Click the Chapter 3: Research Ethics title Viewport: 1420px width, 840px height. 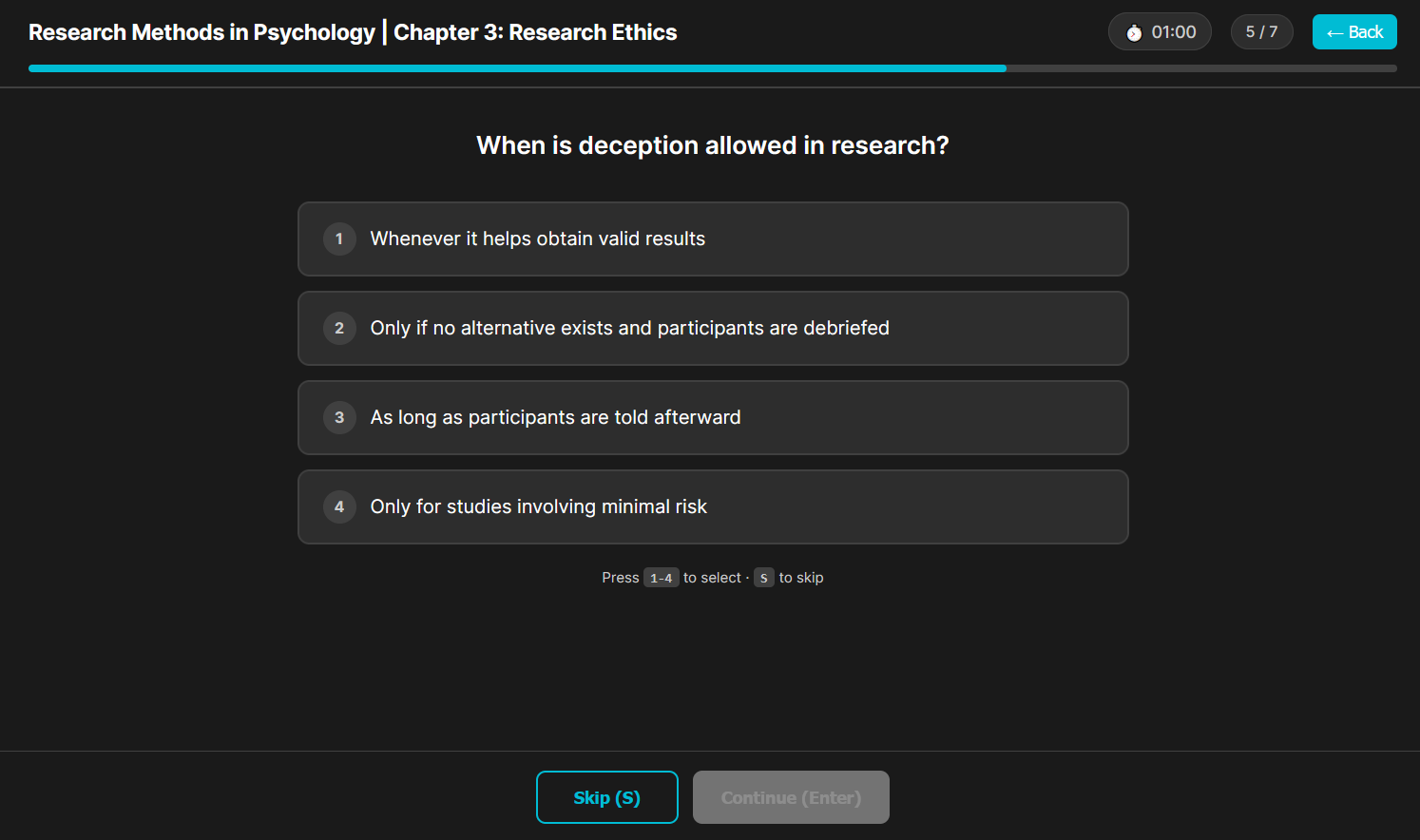(535, 32)
